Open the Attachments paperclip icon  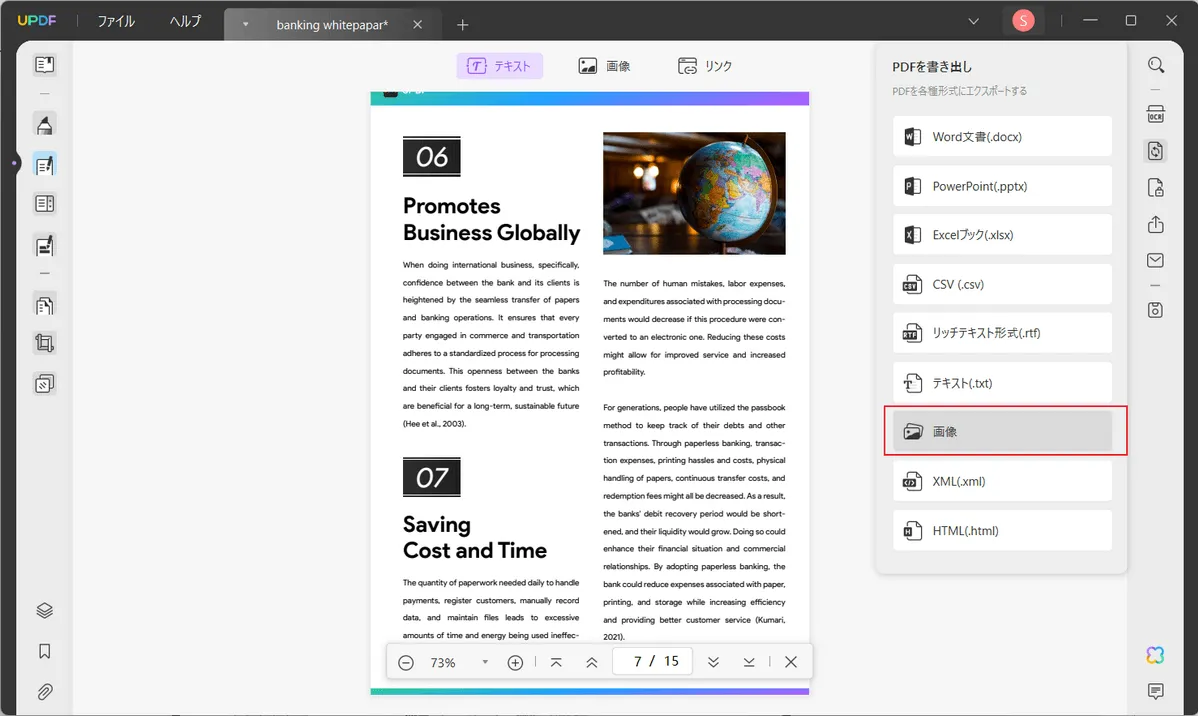point(44,692)
